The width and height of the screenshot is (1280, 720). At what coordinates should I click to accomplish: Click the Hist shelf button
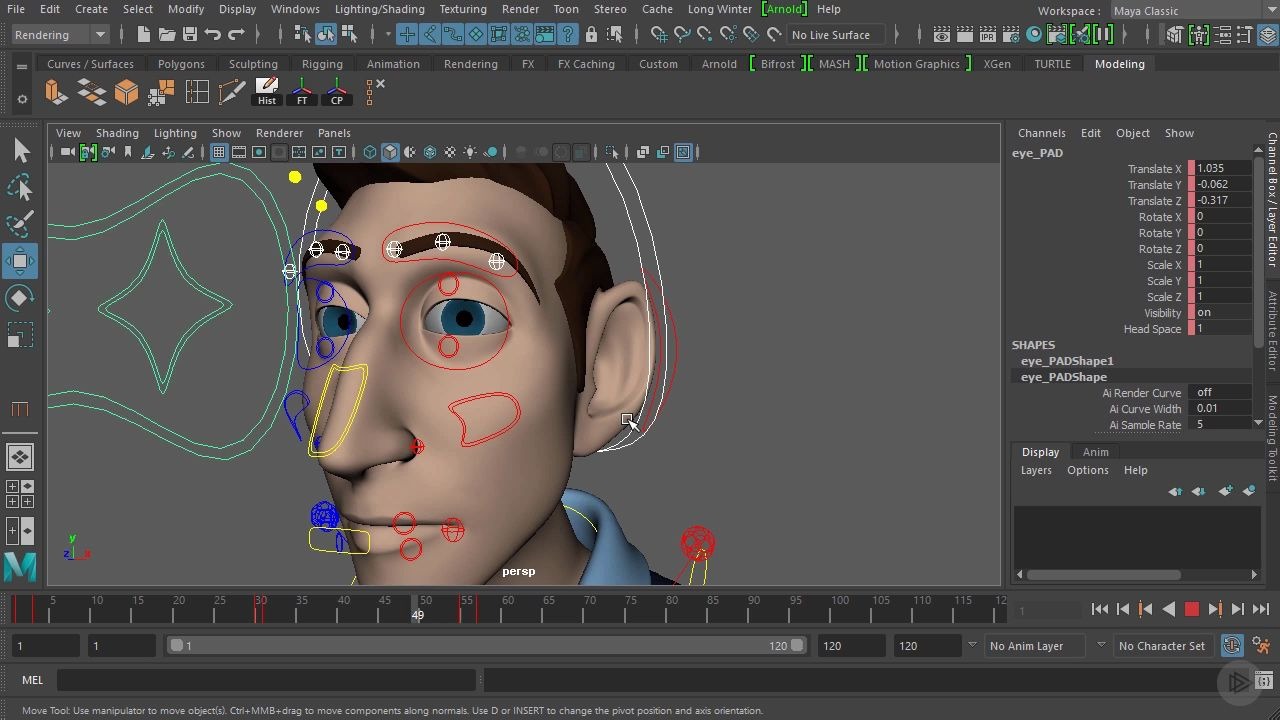267,92
